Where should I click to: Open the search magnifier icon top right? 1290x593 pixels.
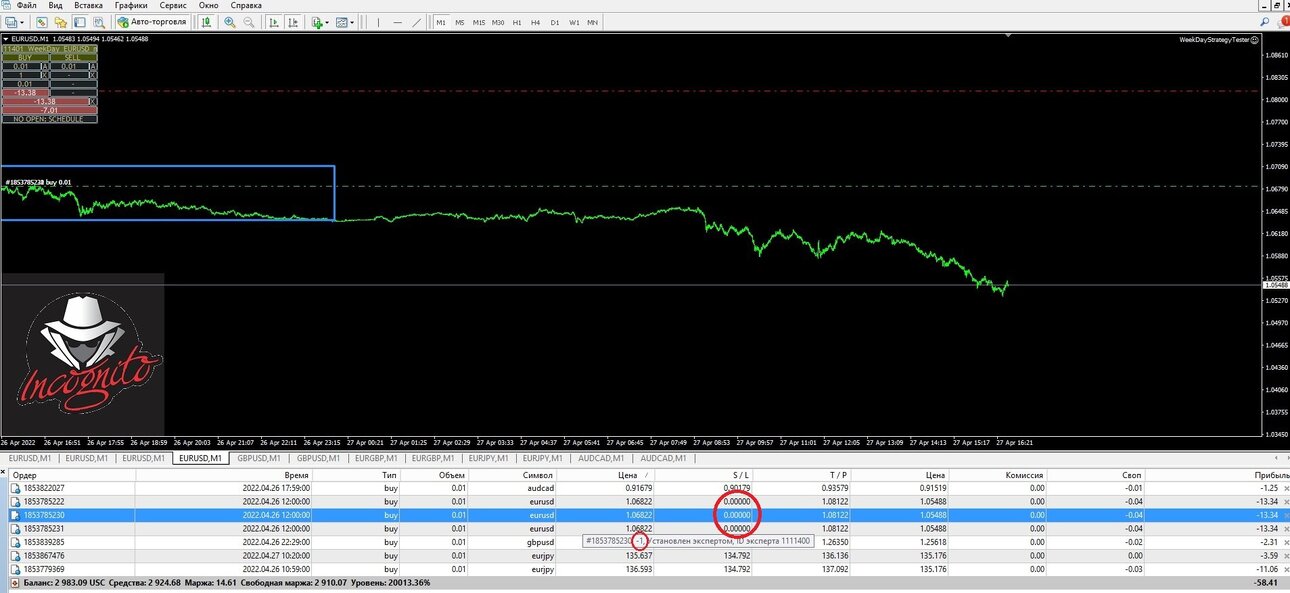[x=1265, y=21]
